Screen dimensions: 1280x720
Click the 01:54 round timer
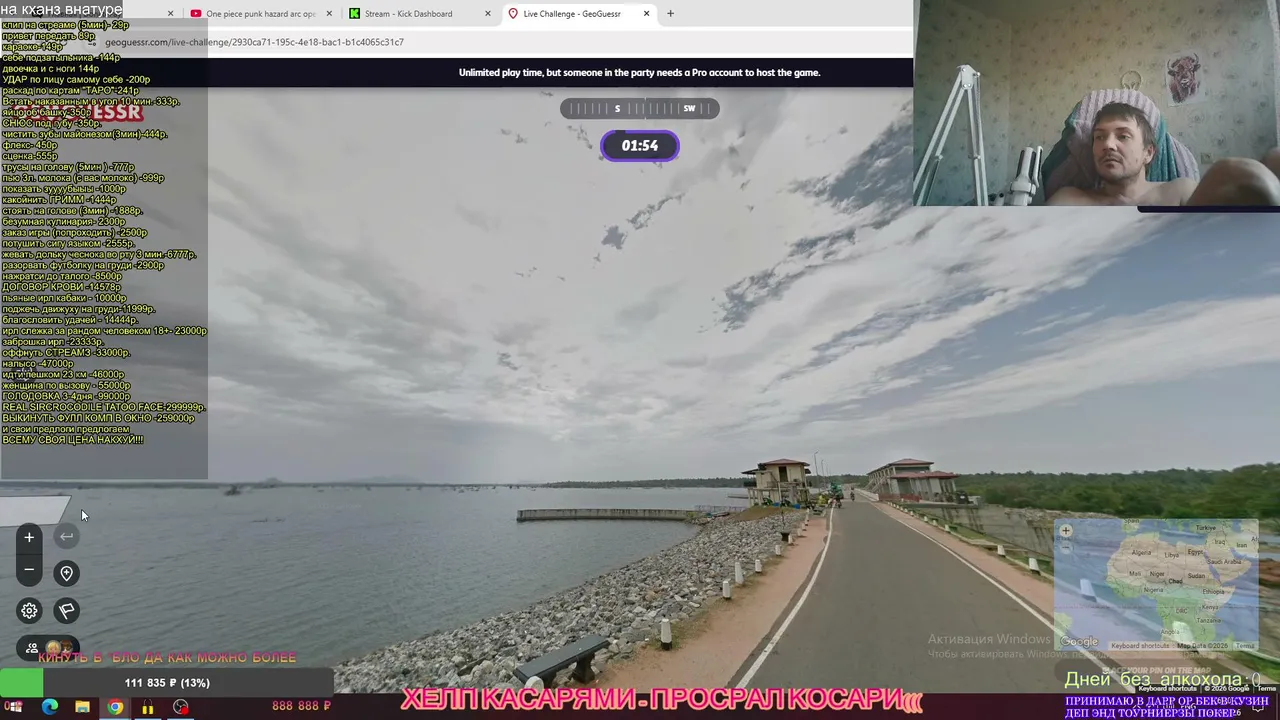click(640, 146)
